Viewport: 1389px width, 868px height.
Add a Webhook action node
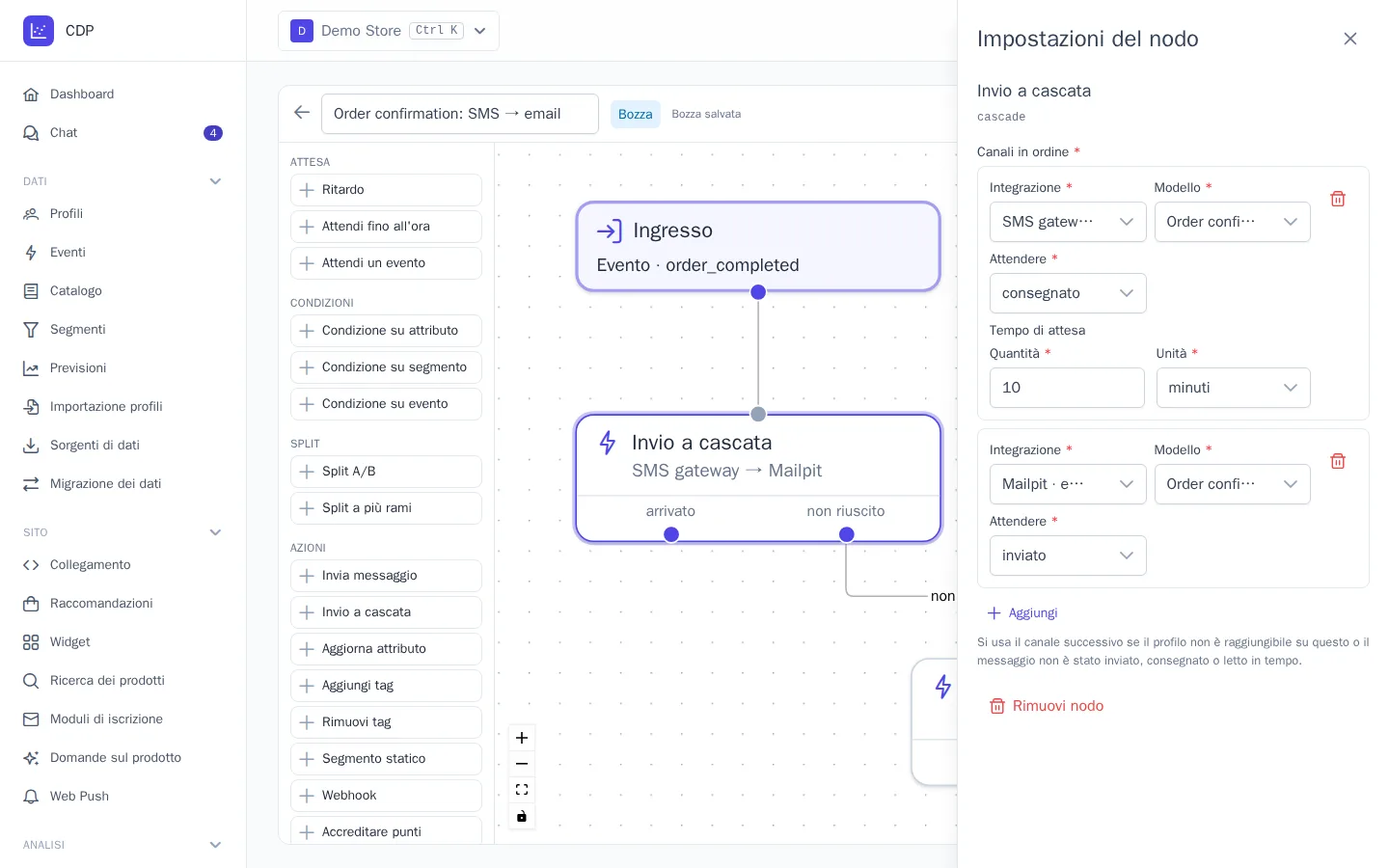[386, 796]
